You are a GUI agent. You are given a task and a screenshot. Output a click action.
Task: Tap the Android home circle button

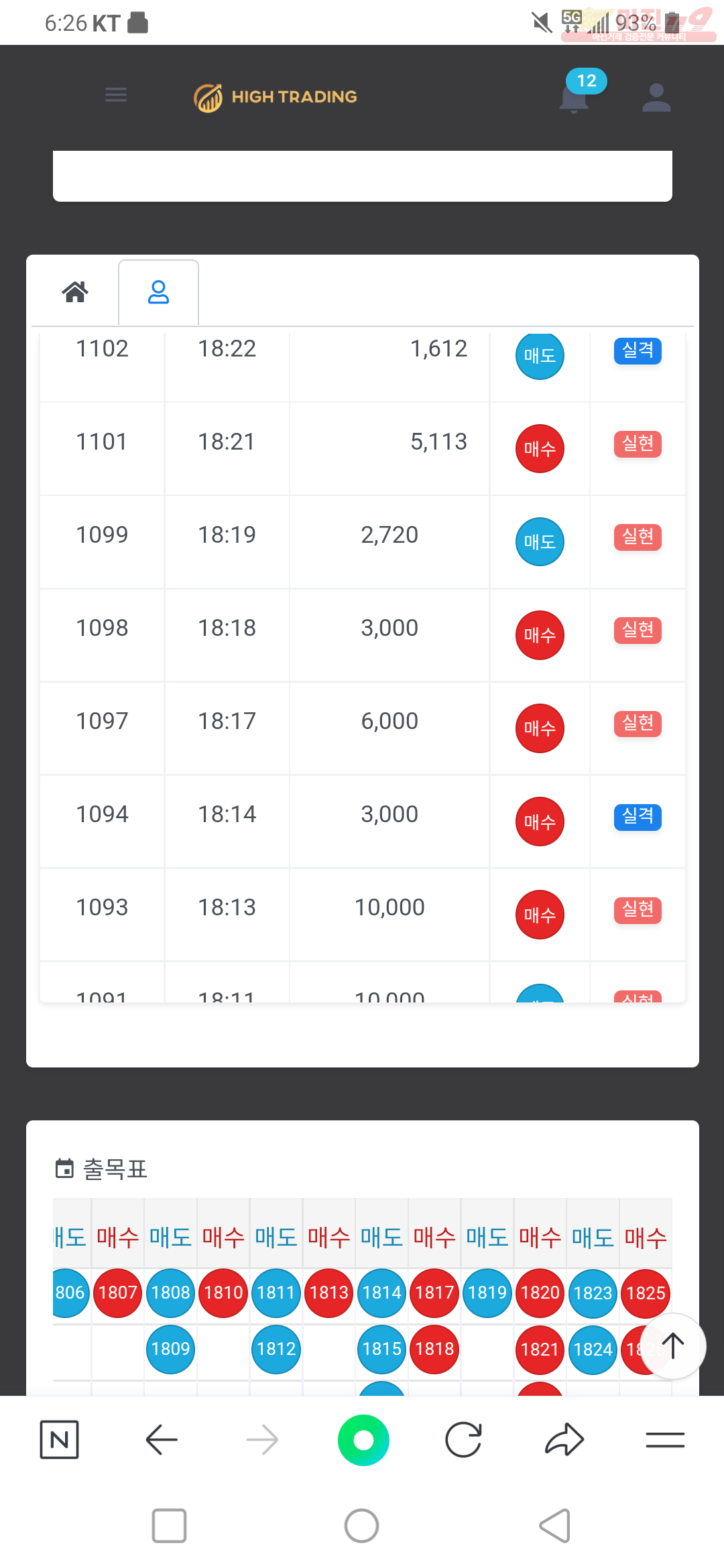click(x=361, y=1526)
